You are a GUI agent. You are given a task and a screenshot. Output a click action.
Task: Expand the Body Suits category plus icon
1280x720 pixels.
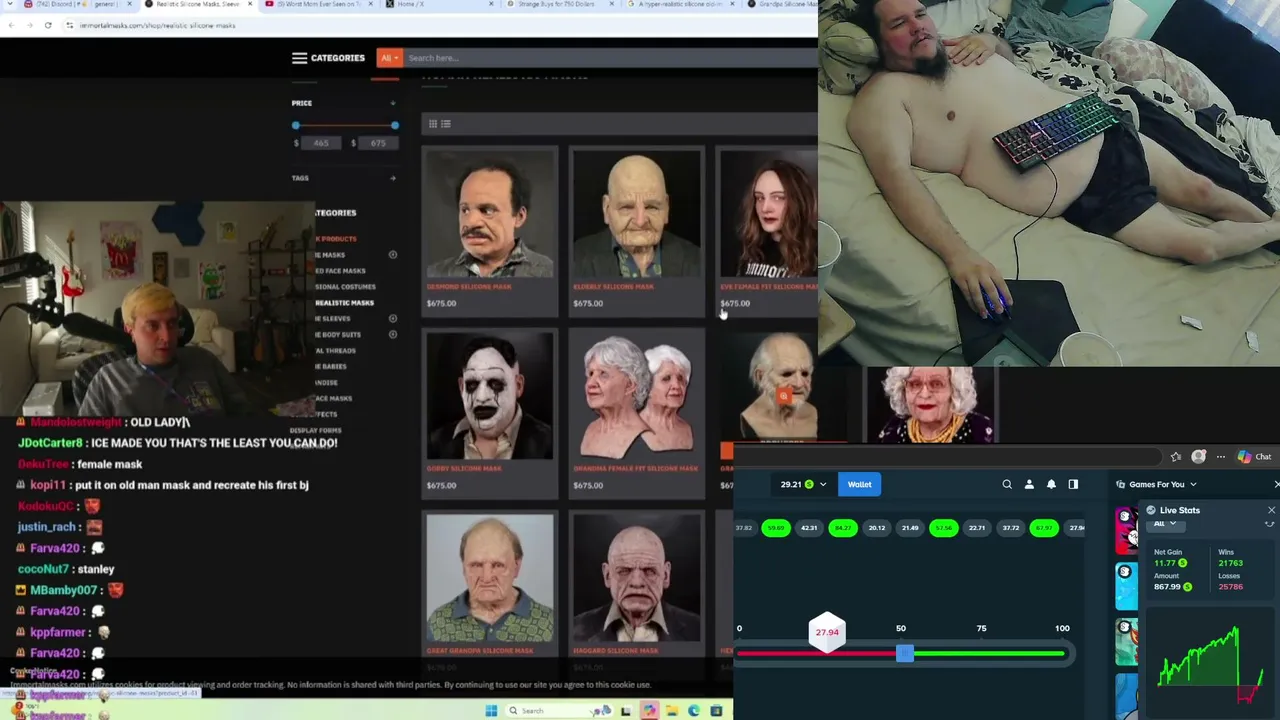pos(393,335)
